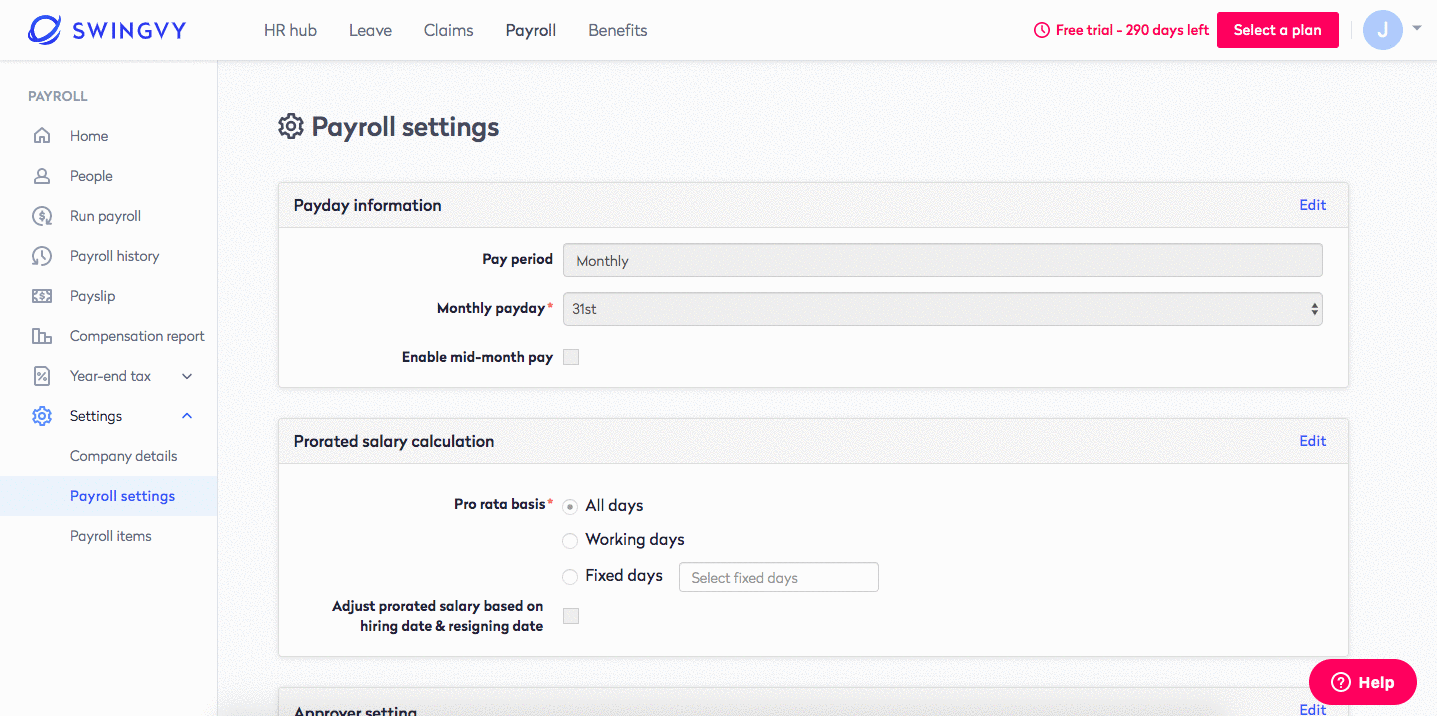Click the gear icon beside Payroll settings heading
Image resolution: width=1437 pixels, height=716 pixels.
(290, 127)
